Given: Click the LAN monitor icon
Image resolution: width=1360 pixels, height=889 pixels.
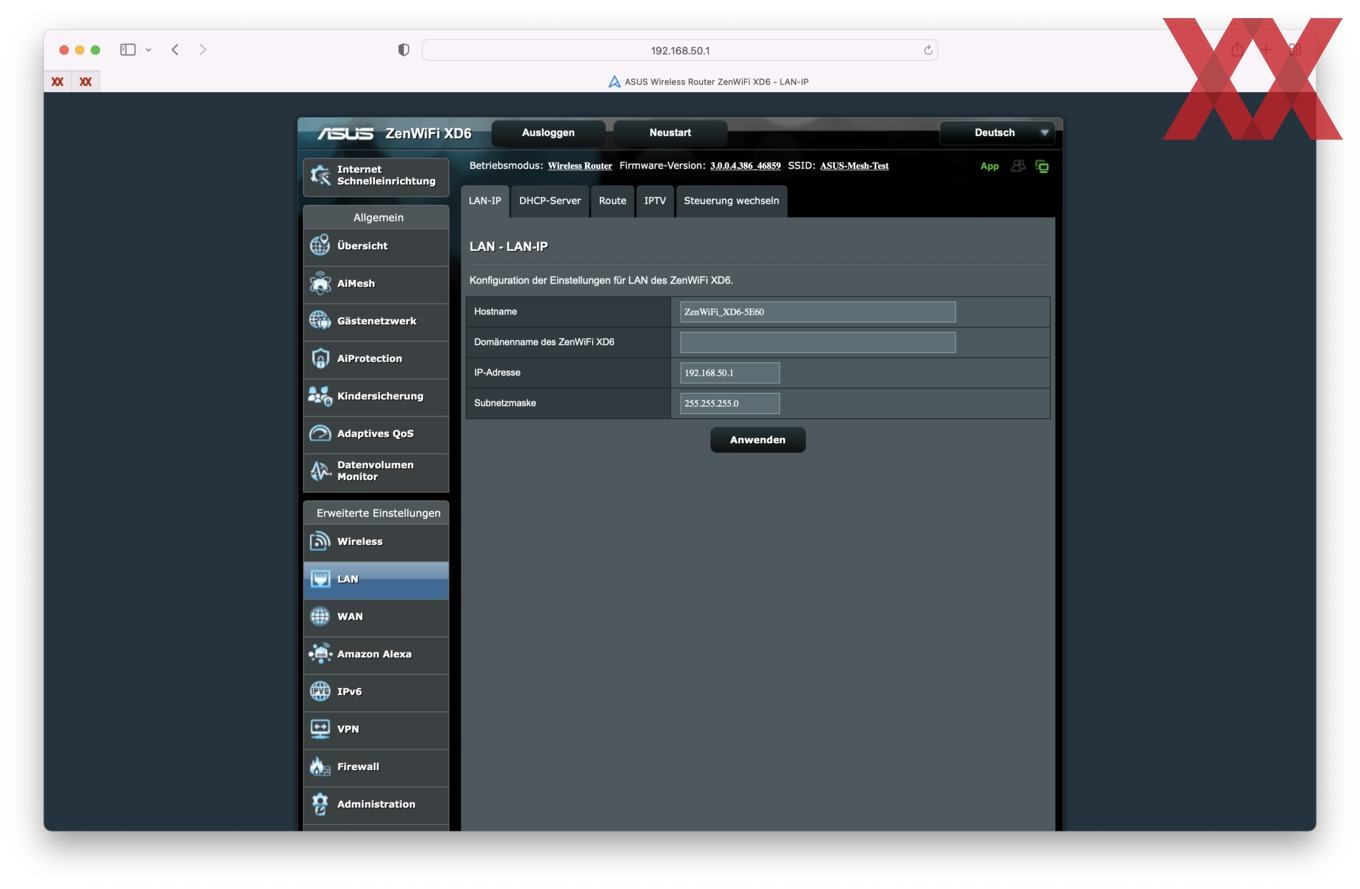Looking at the screenshot, I should (x=320, y=579).
